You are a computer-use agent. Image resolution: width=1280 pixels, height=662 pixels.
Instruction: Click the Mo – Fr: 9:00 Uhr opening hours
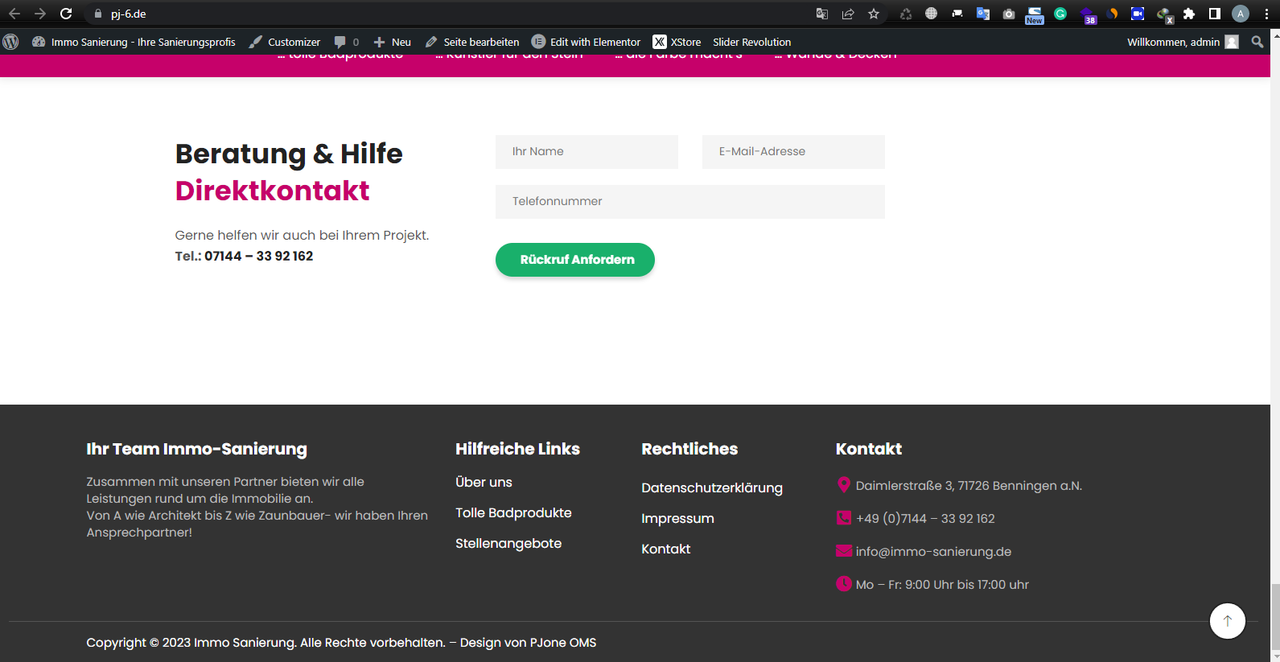point(942,585)
